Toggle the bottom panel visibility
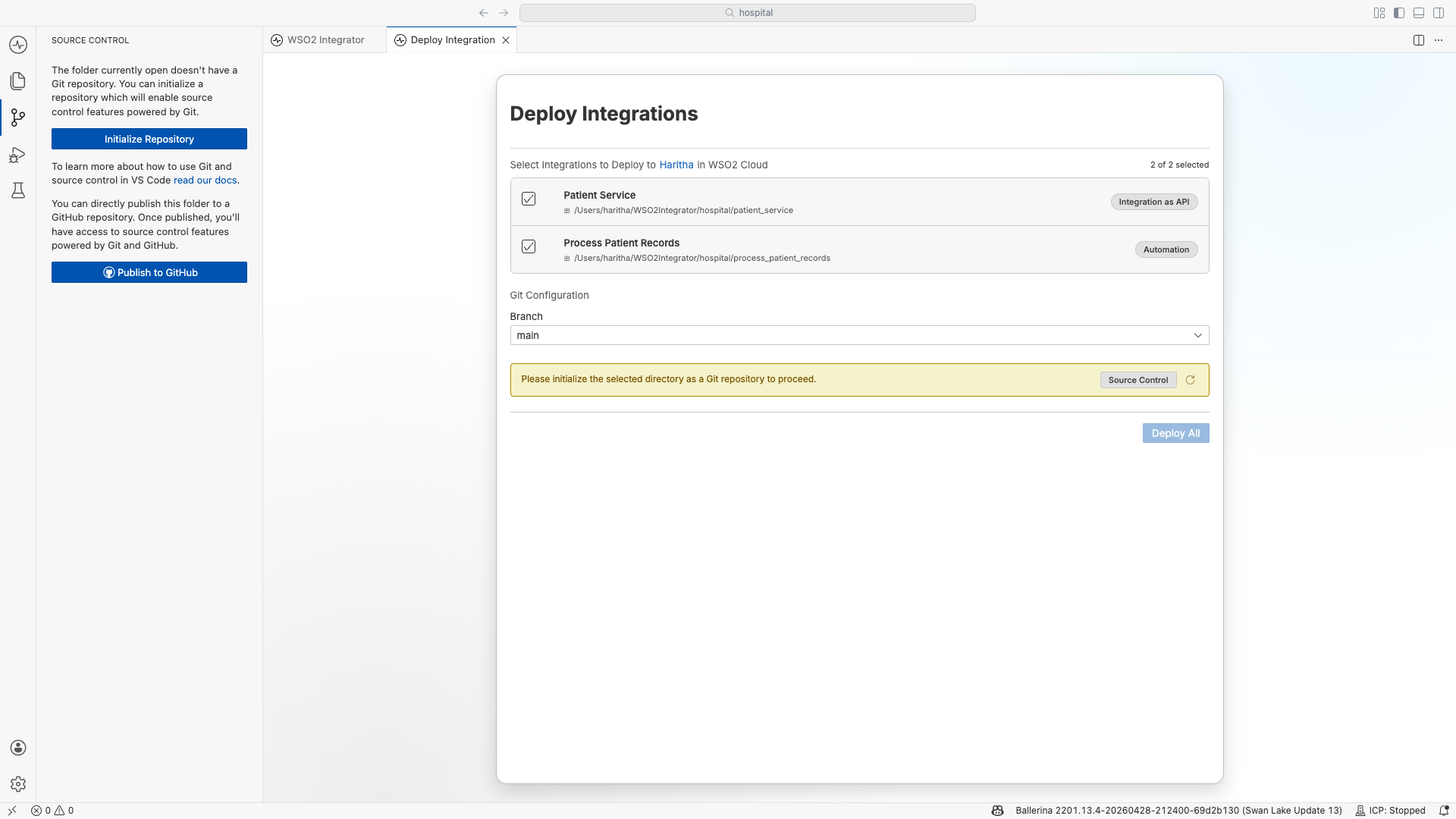Viewport: 1456px width, 819px height. click(x=1419, y=13)
